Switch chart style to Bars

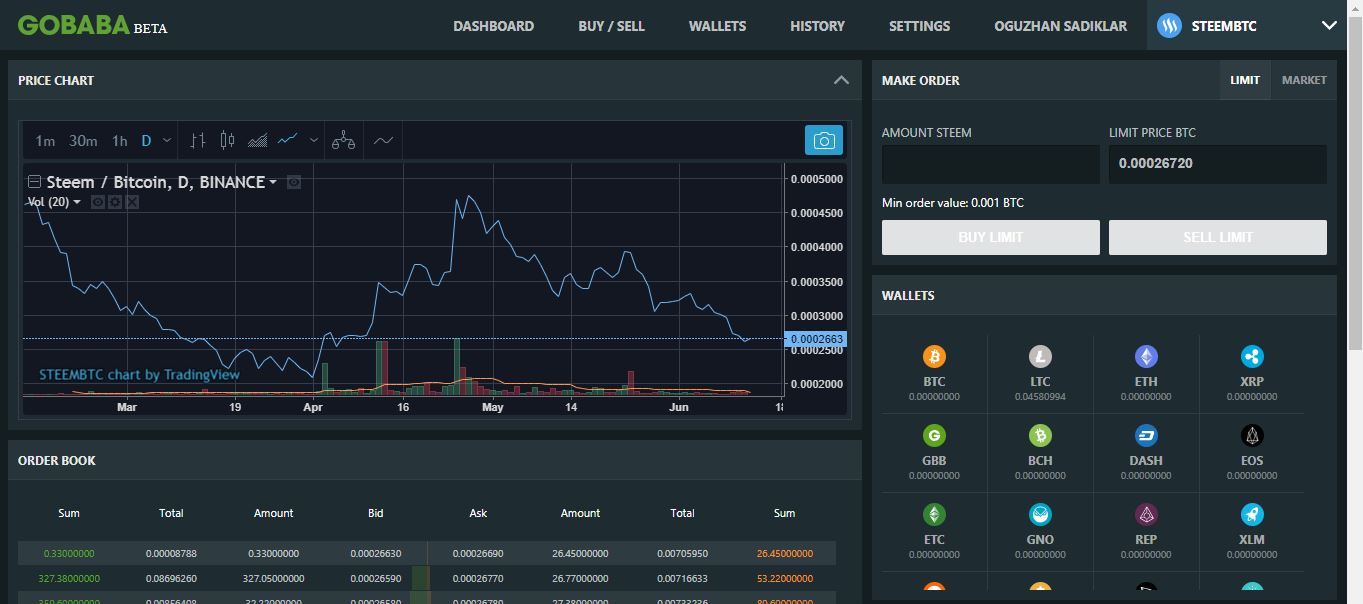click(x=198, y=141)
